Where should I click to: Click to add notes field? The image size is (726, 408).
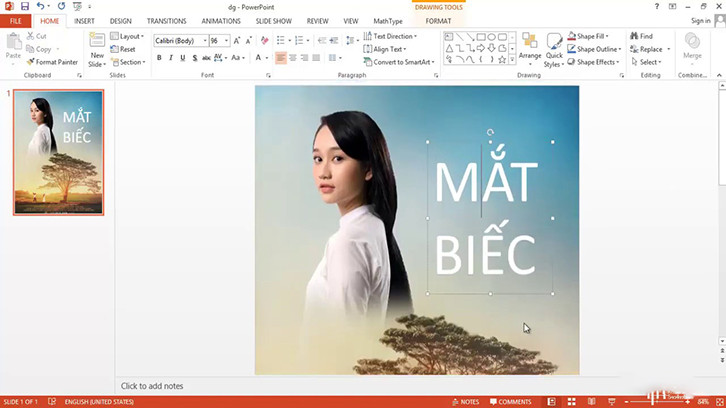[152, 386]
